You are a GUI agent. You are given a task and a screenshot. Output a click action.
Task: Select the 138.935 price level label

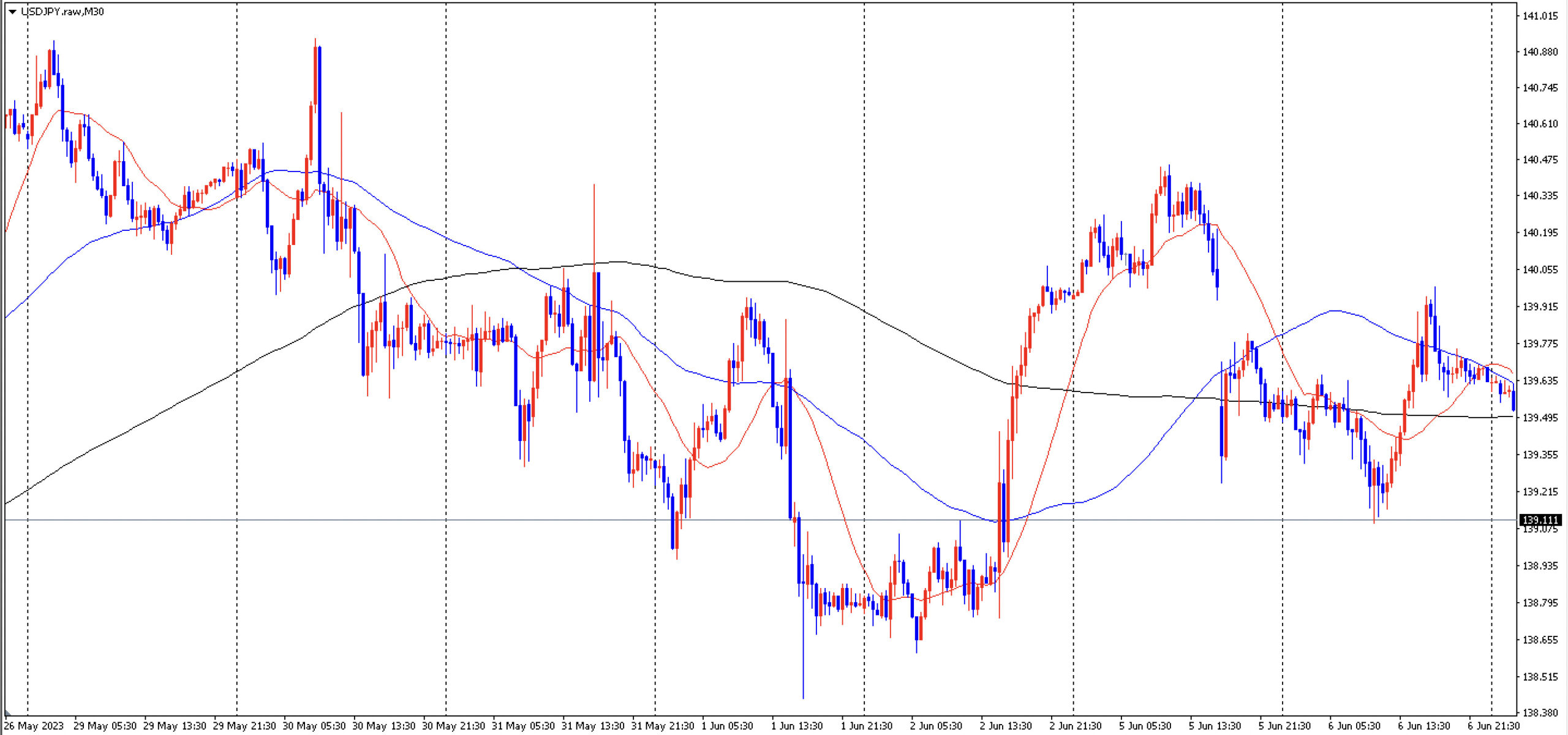click(x=1540, y=566)
